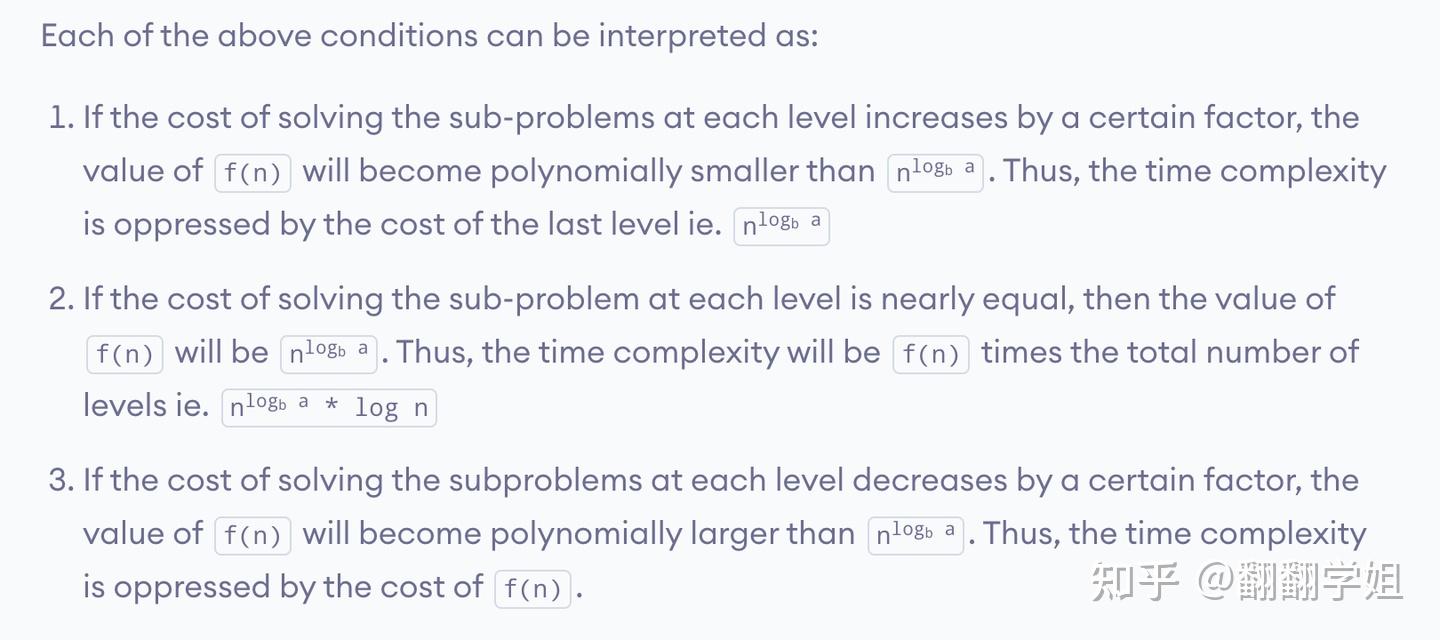This screenshot has height=640, width=1440.
Task: Click the 知乎 watermark logo
Action: pos(1134,582)
